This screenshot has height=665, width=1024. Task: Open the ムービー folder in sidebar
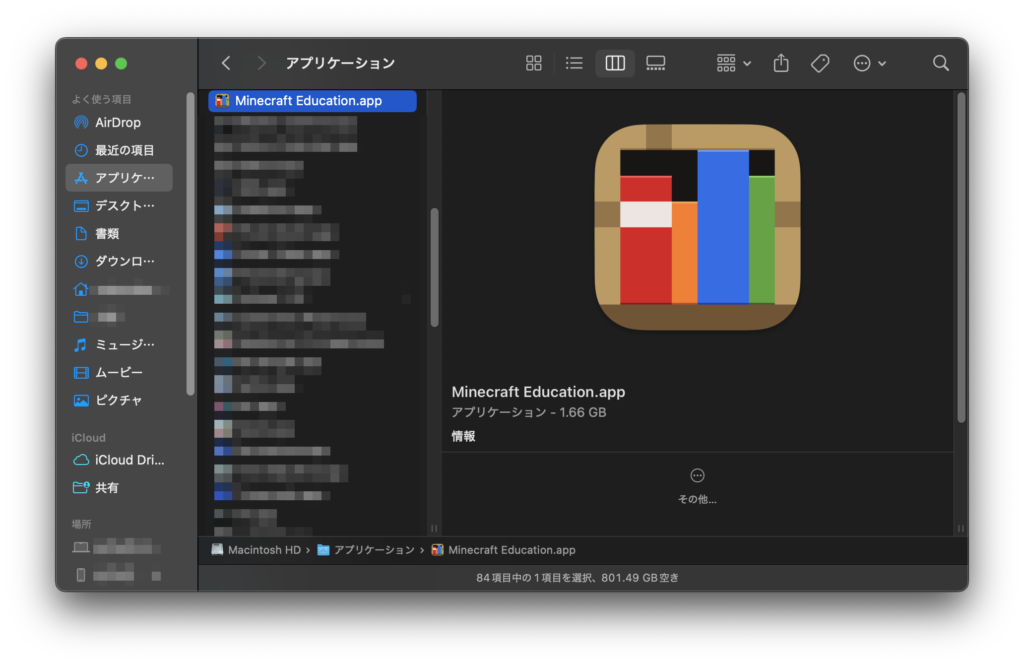pos(118,372)
